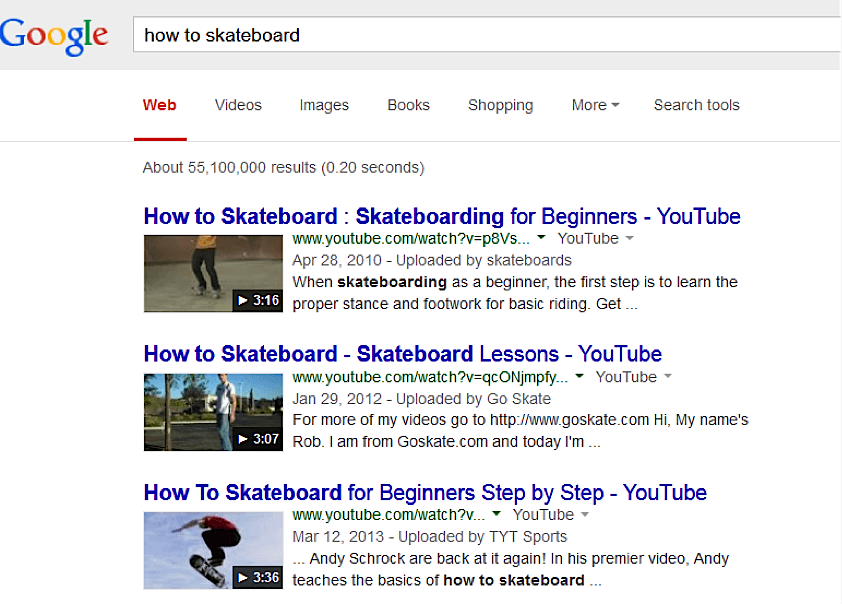Open 'How to Skateboard - Skateboard Lessons' result
842x605 pixels.
click(403, 354)
